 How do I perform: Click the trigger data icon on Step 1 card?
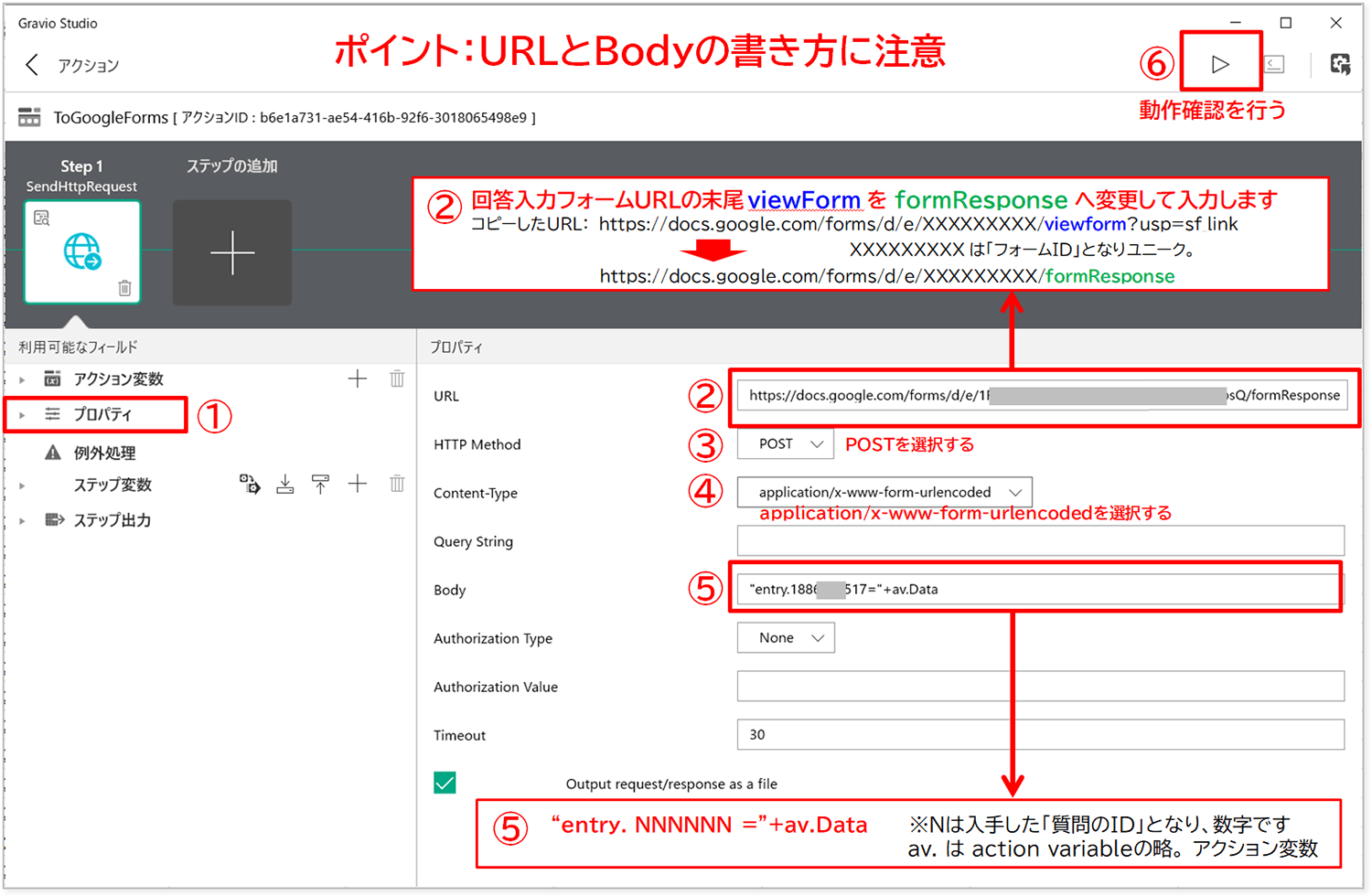point(42,218)
